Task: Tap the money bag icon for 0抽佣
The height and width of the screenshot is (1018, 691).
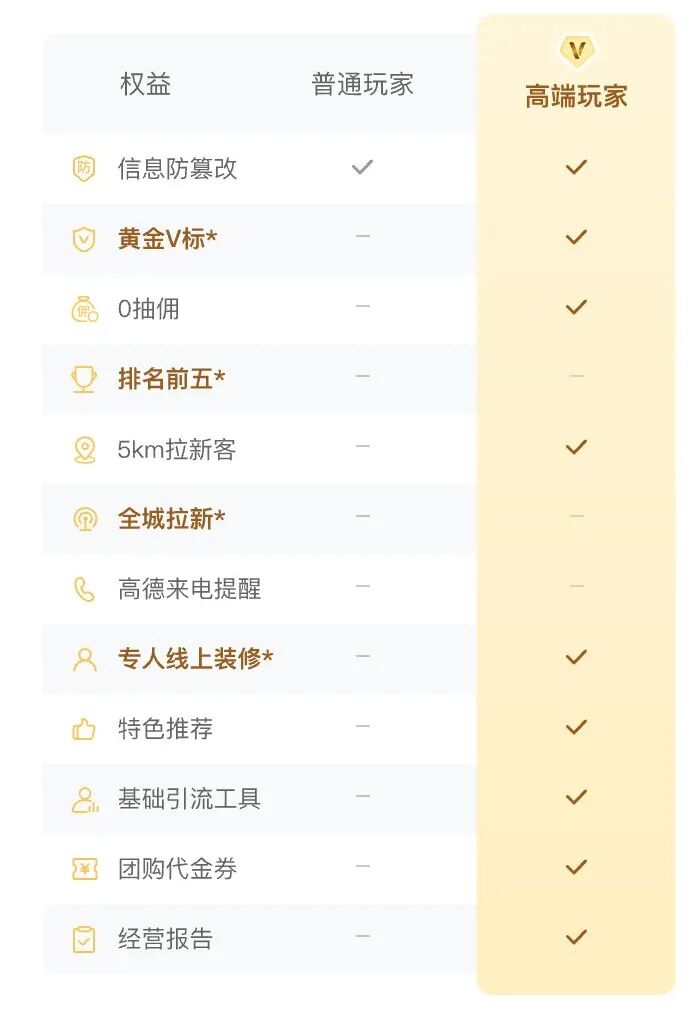Action: pyautogui.click(x=84, y=309)
